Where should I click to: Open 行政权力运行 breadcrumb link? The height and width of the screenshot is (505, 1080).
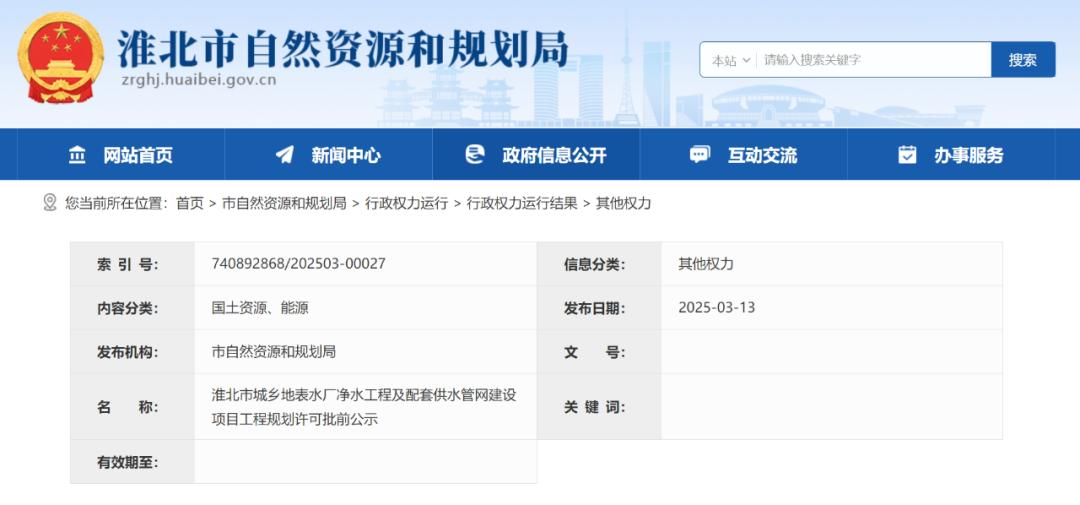coord(406,203)
